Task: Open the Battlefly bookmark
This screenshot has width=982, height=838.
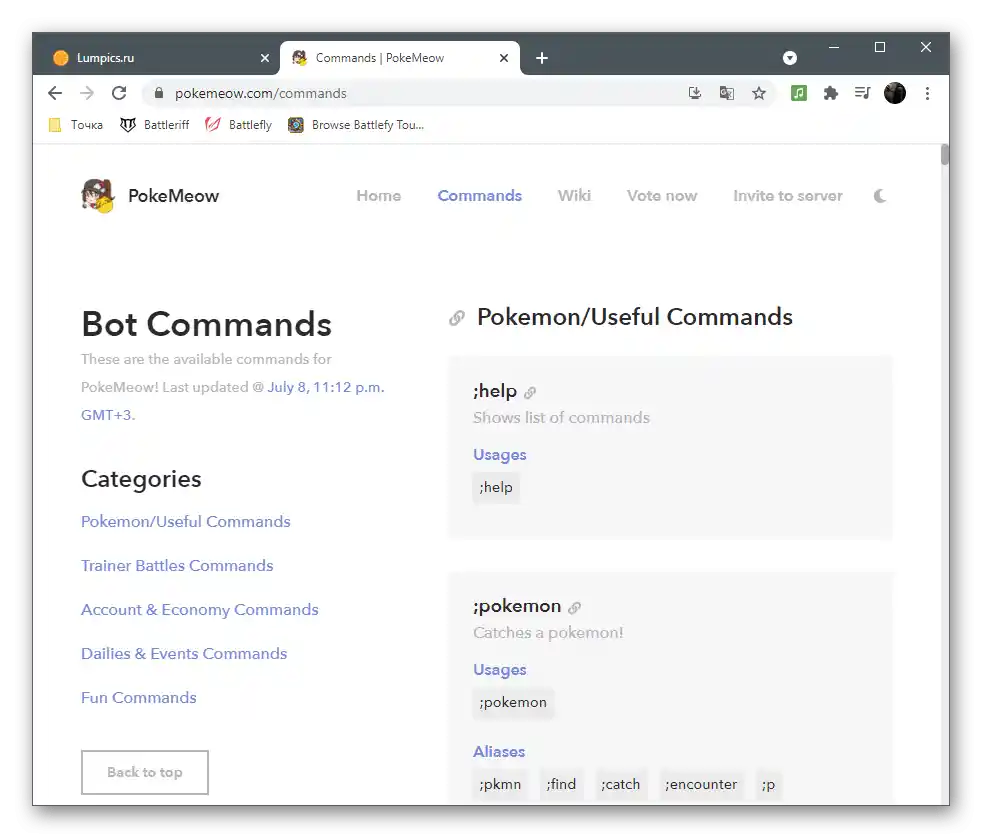Action: pos(238,125)
